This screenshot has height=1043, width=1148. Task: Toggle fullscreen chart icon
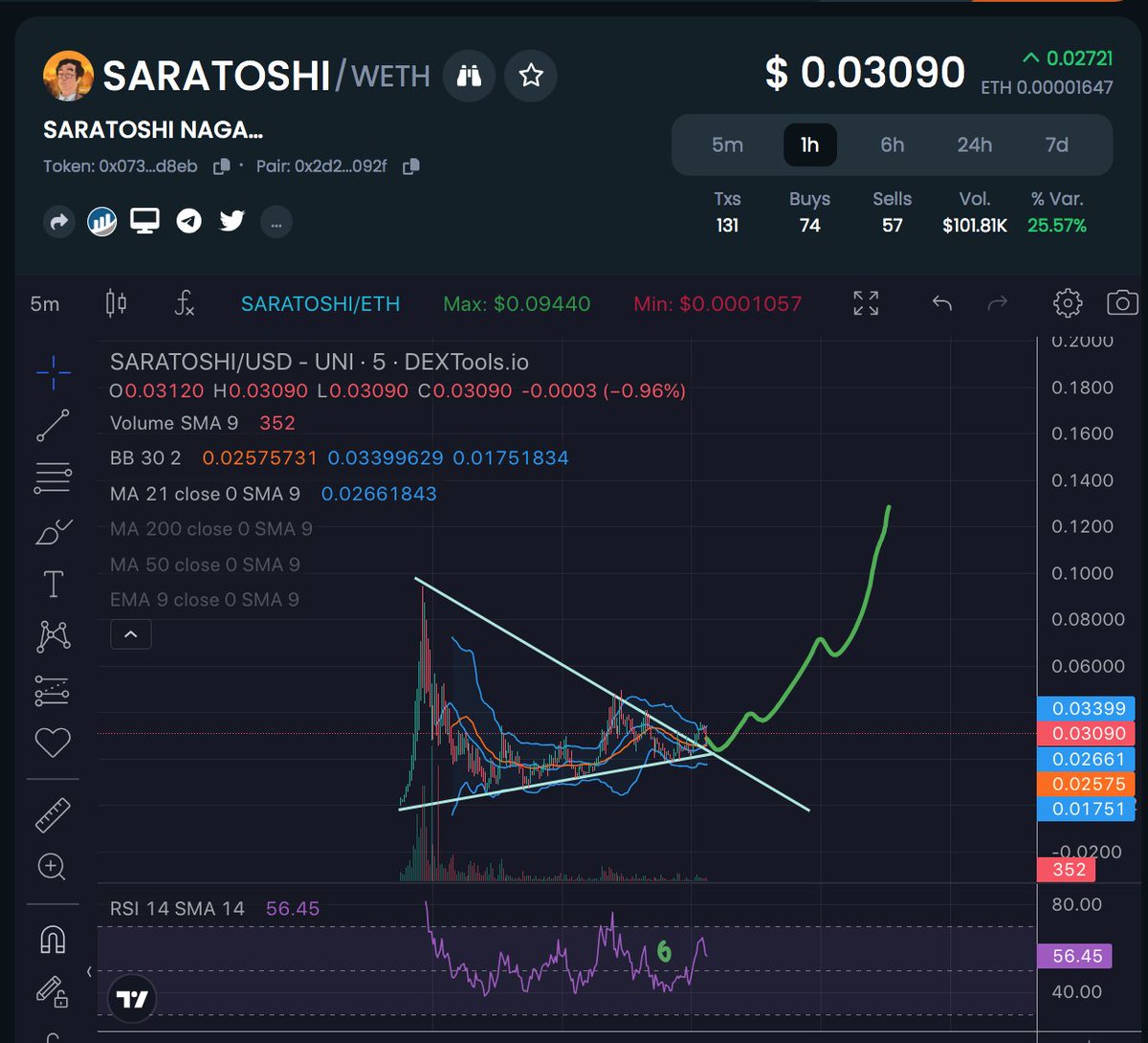(x=866, y=303)
